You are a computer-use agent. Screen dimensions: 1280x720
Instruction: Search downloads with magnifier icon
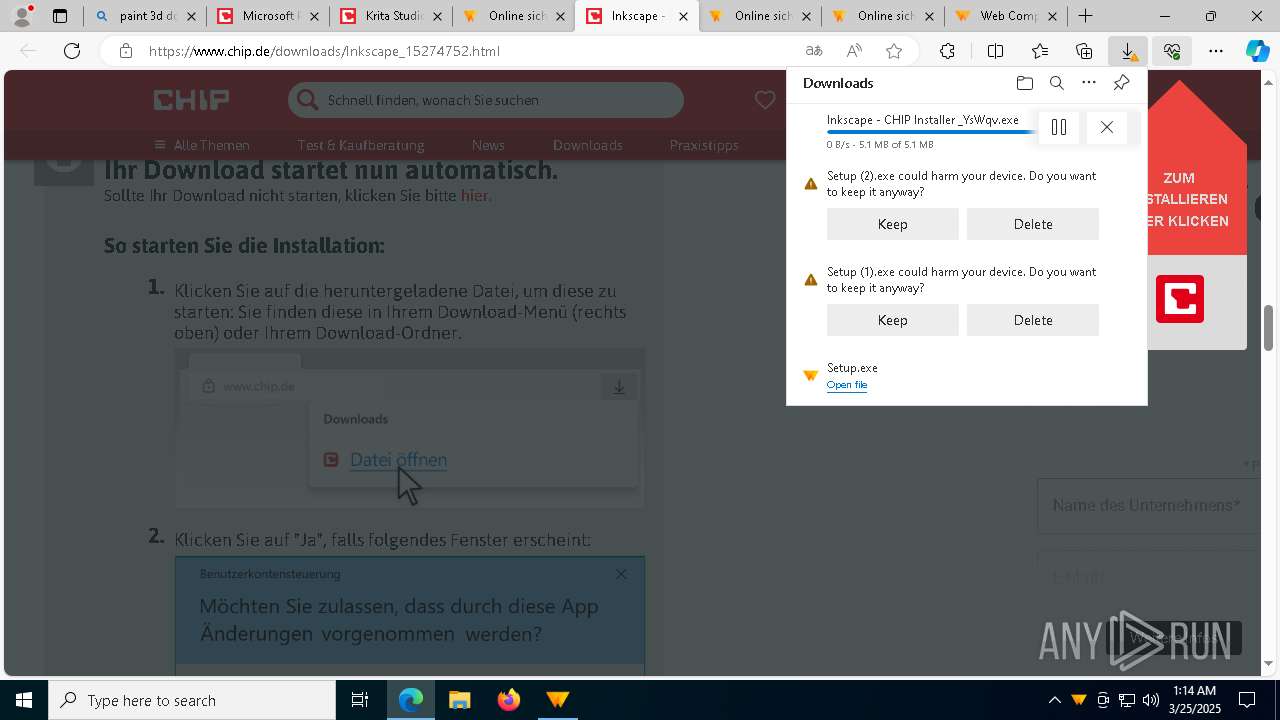coord(1056,83)
